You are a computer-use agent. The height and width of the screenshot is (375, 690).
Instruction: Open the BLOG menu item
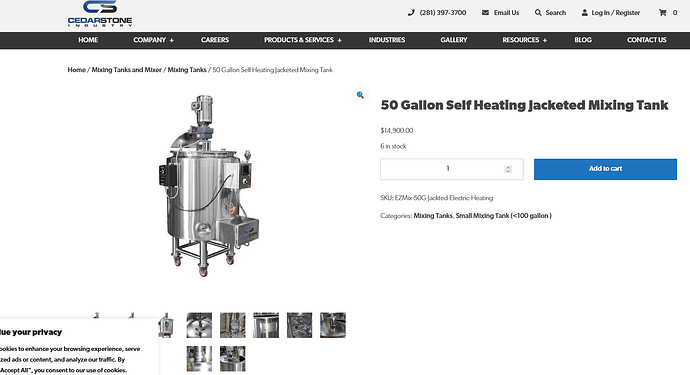583,40
